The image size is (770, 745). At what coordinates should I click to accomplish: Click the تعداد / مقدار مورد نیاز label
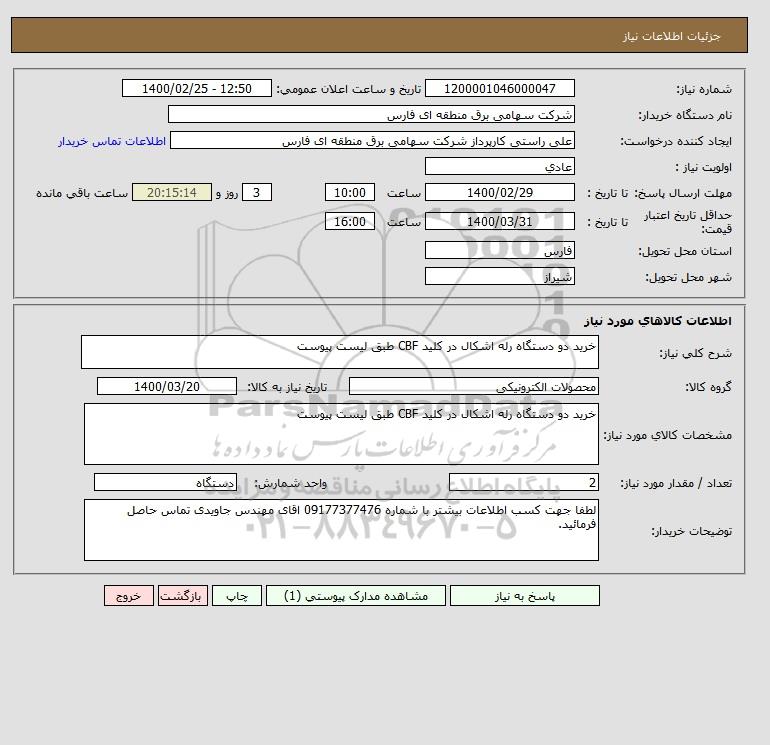pyautogui.click(x=676, y=484)
